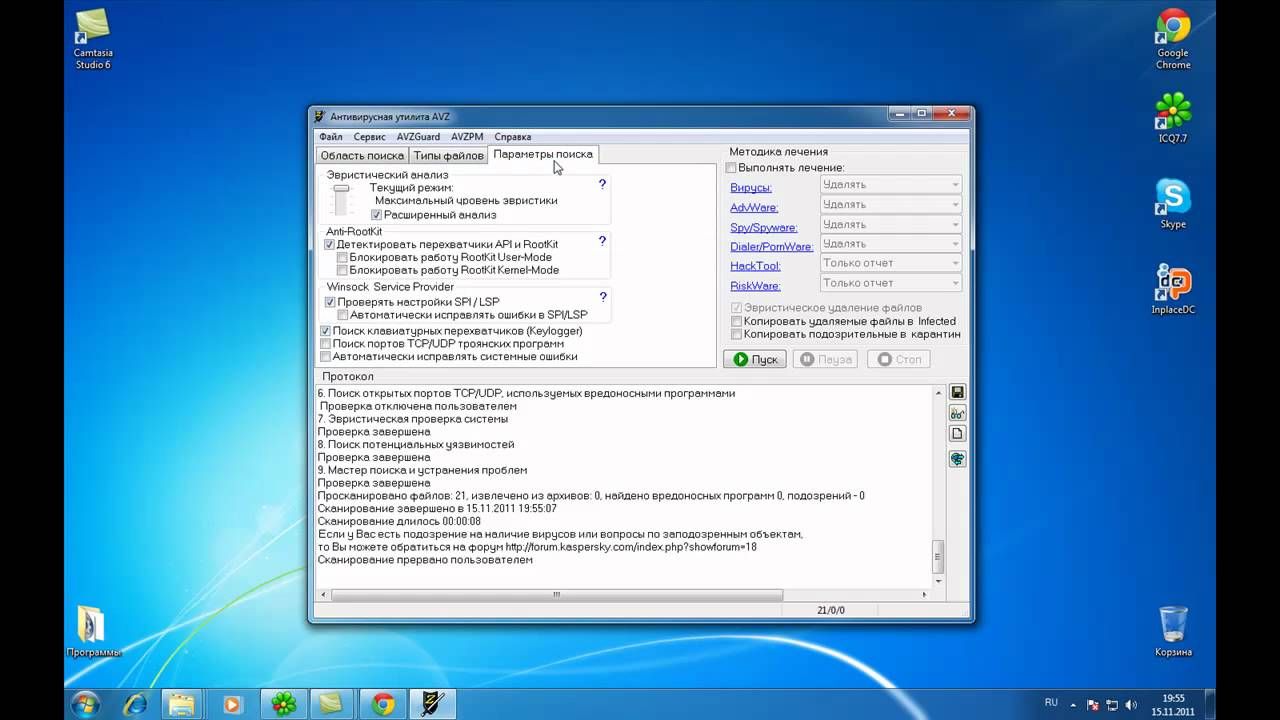
Task: Open Skype desktop shortcut
Action: click(x=1173, y=204)
